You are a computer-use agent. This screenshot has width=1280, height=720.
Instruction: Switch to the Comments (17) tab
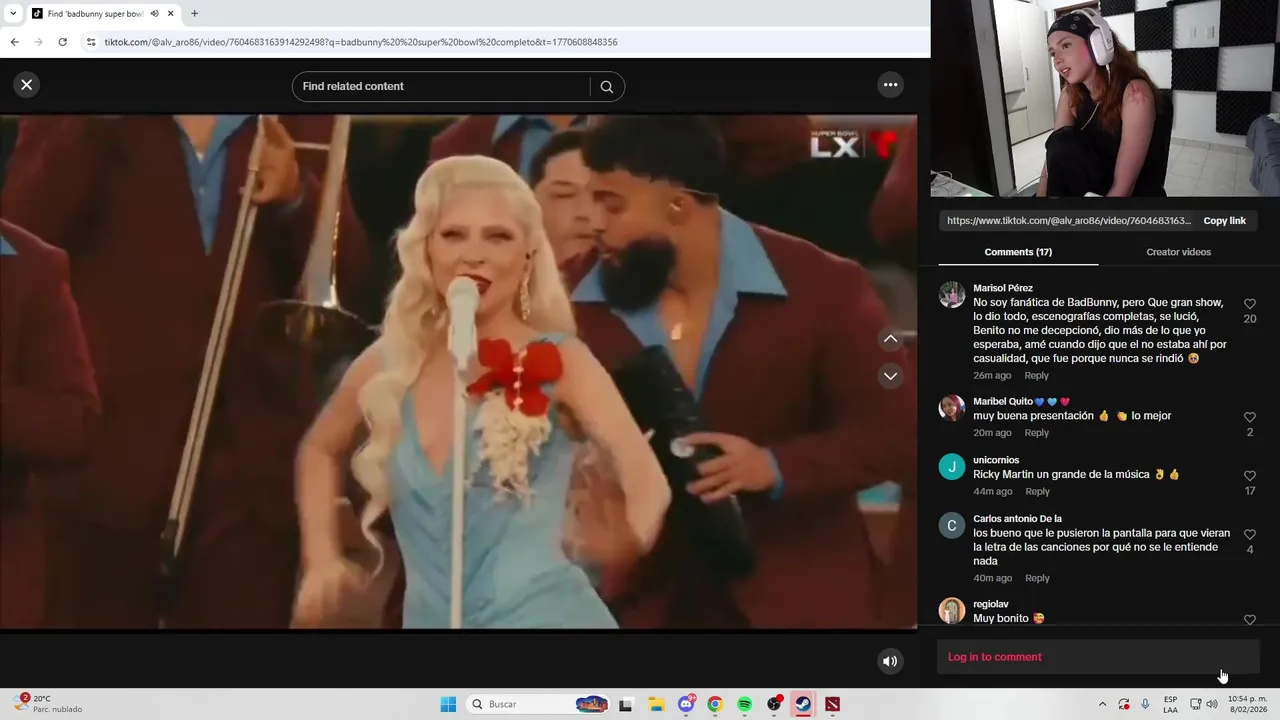point(1018,252)
